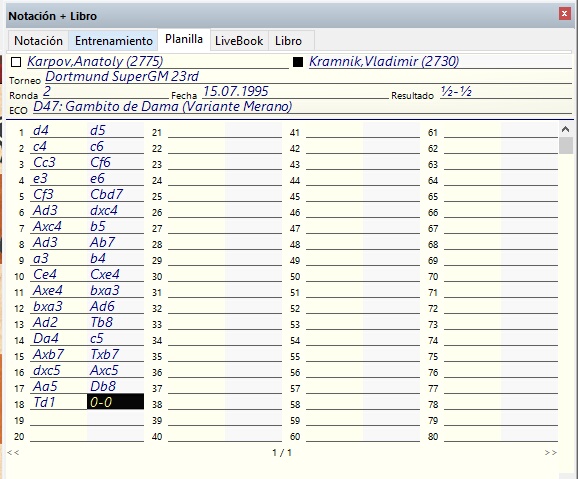The height and width of the screenshot is (479, 578).
Task: Select black's move 6 dxc4
Action: click(104, 211)
